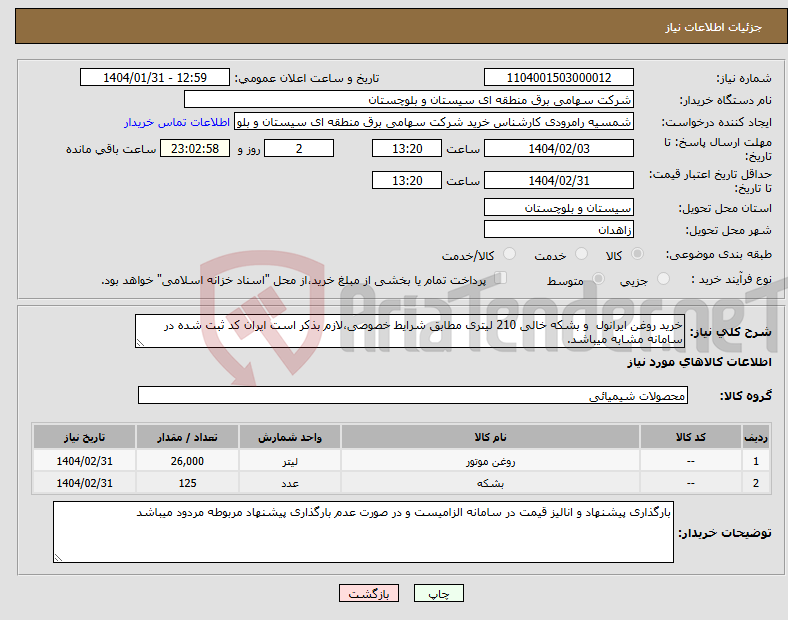Screen dimensions: 788x620
Task: Click the گروه کالا field محصولات شیمیائی
Action: tap(413, 395)
